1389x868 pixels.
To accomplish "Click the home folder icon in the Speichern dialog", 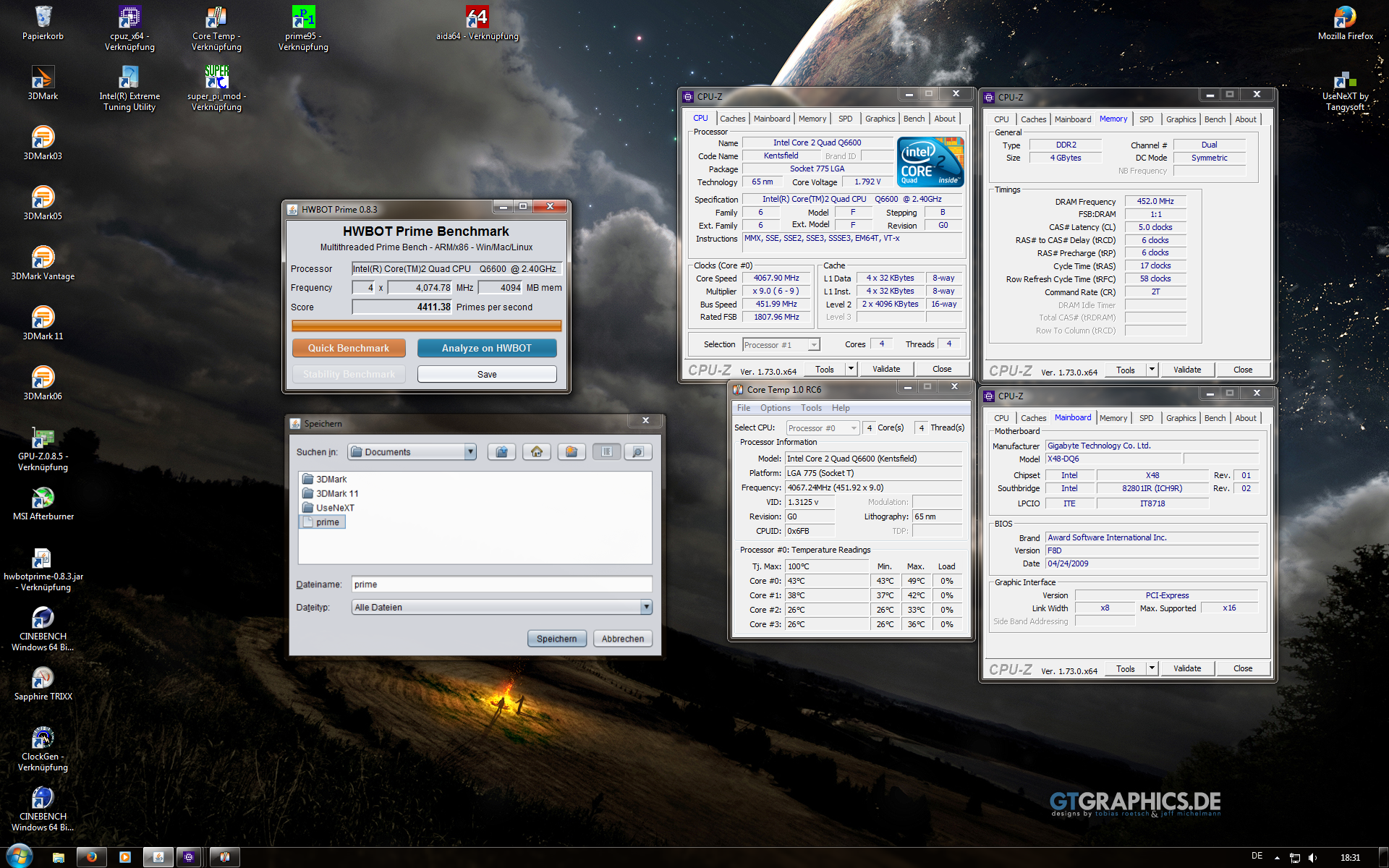I will pos(536,452).
